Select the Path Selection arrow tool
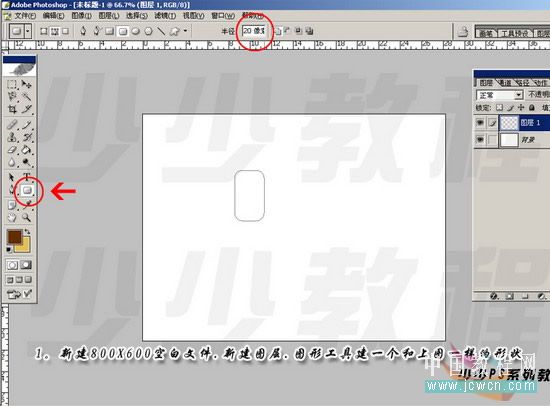Screen dimensions: 550x406 click(12, 177)
